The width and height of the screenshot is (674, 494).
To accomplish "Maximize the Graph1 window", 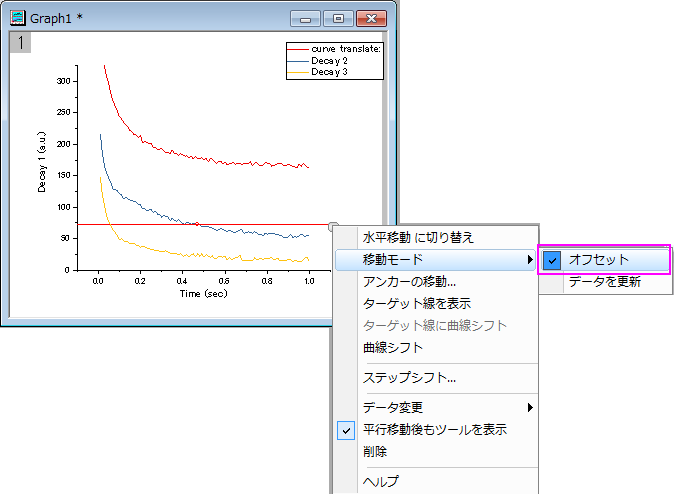I will coord(338,19).
